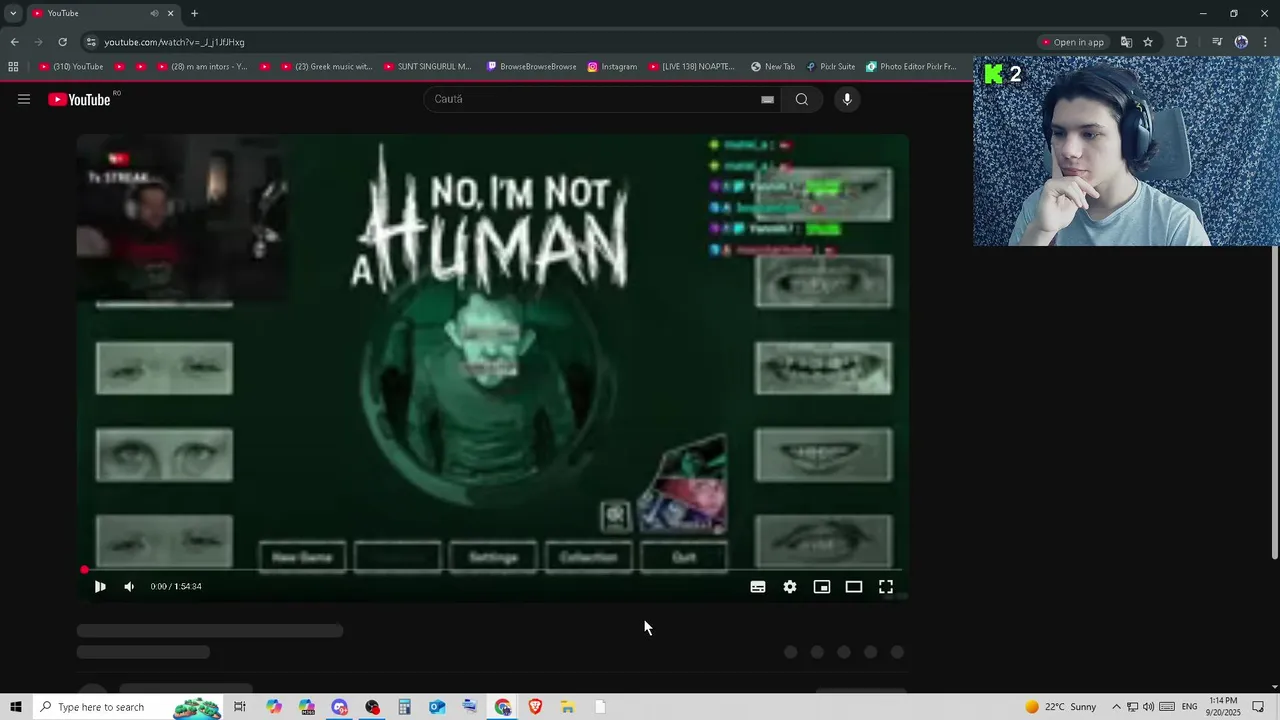Open the Calculator taskbar icon
This screenshot has height=720, width=1280.
pyautogui.click(x=405, y=707)
